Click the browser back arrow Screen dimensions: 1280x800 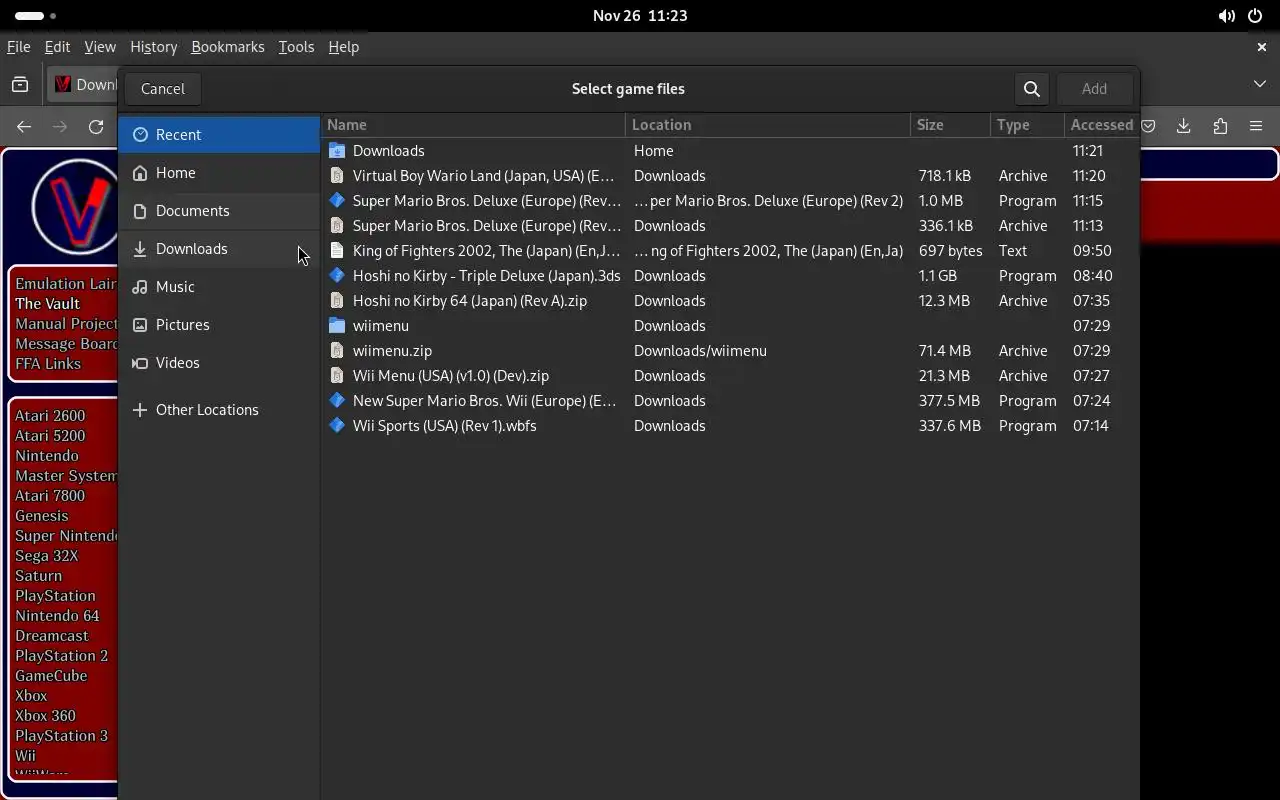(24, 126)
